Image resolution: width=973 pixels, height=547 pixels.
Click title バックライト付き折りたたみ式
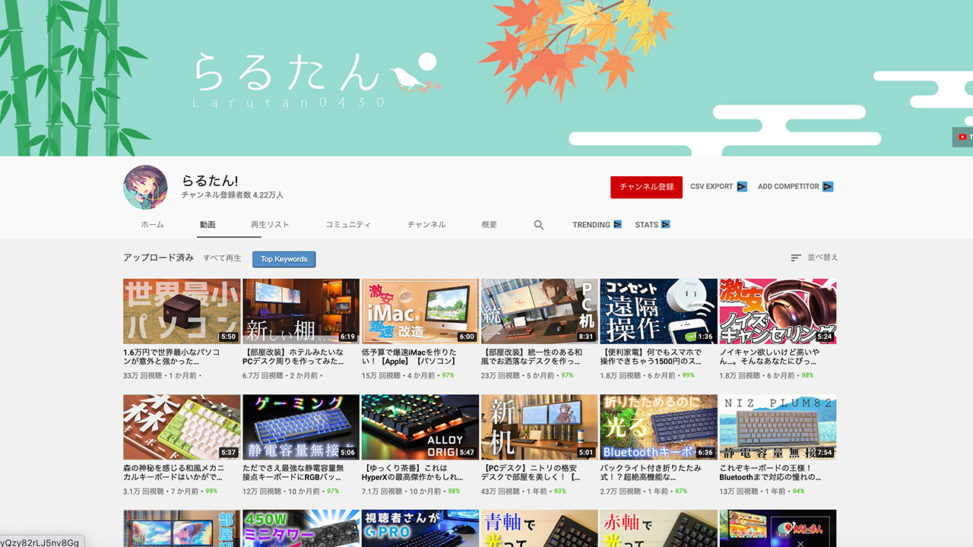tap(650, 472)
